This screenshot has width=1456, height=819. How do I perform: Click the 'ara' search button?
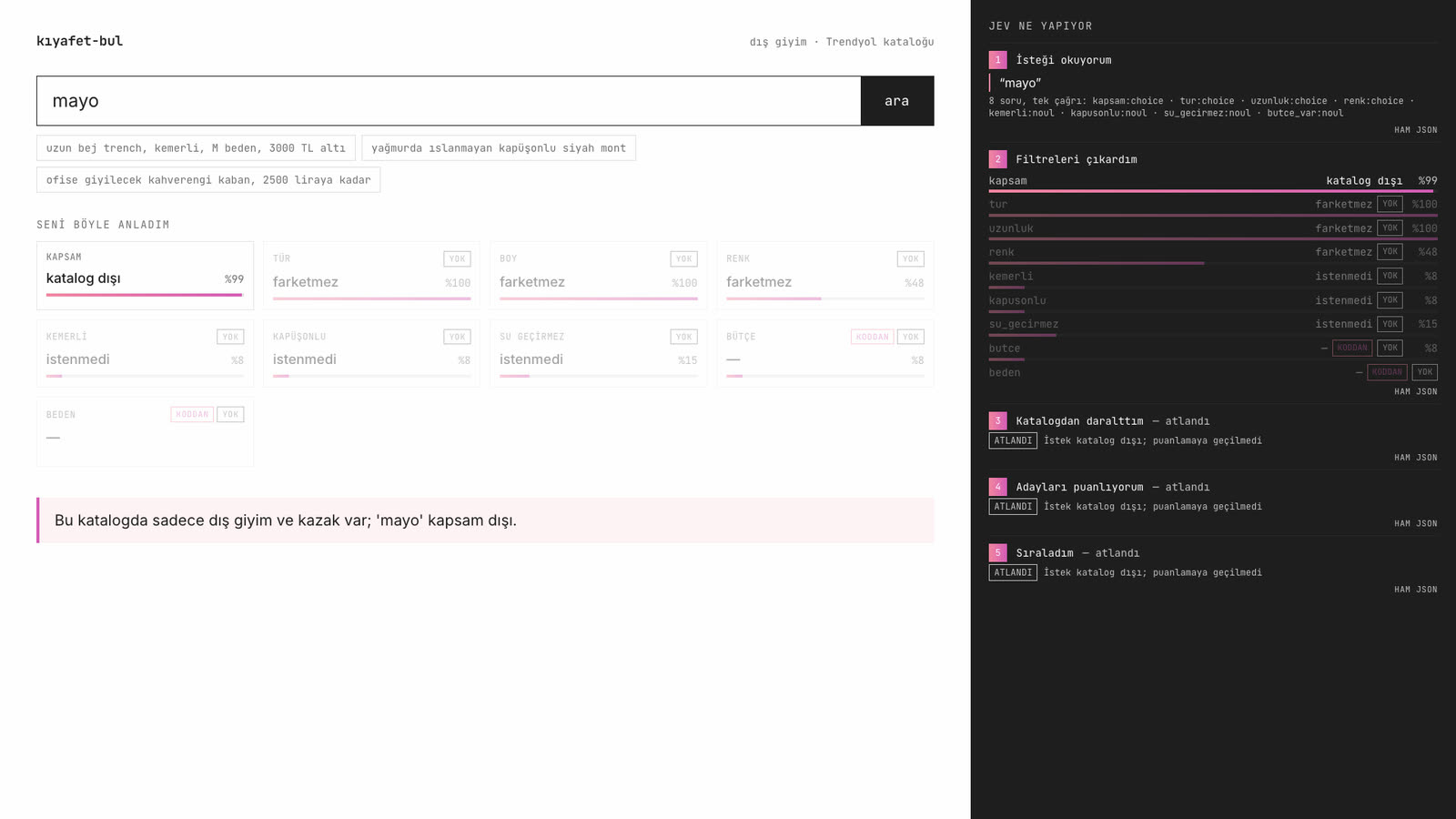(x=896, y=101)
